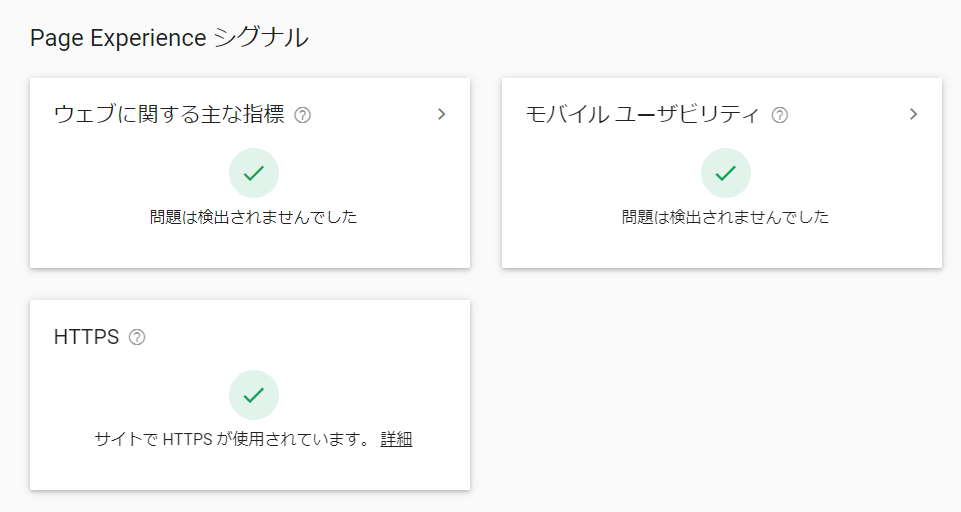Viewport: 961px width, 512px height.
Task: Select the モバイル ユーザビリティ card title
Action: [642, 115]
